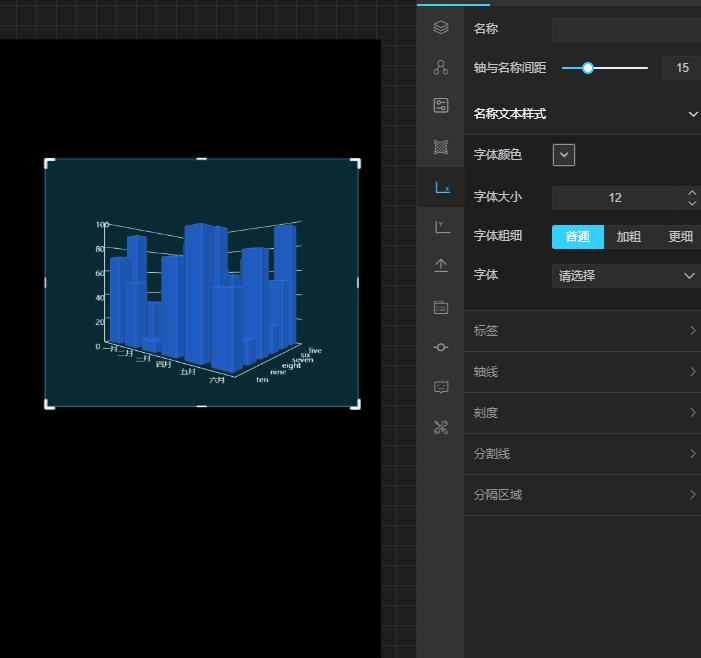The image size is (701, 658).
Task: Select 更细 font weight
Action: click(680, 237)
